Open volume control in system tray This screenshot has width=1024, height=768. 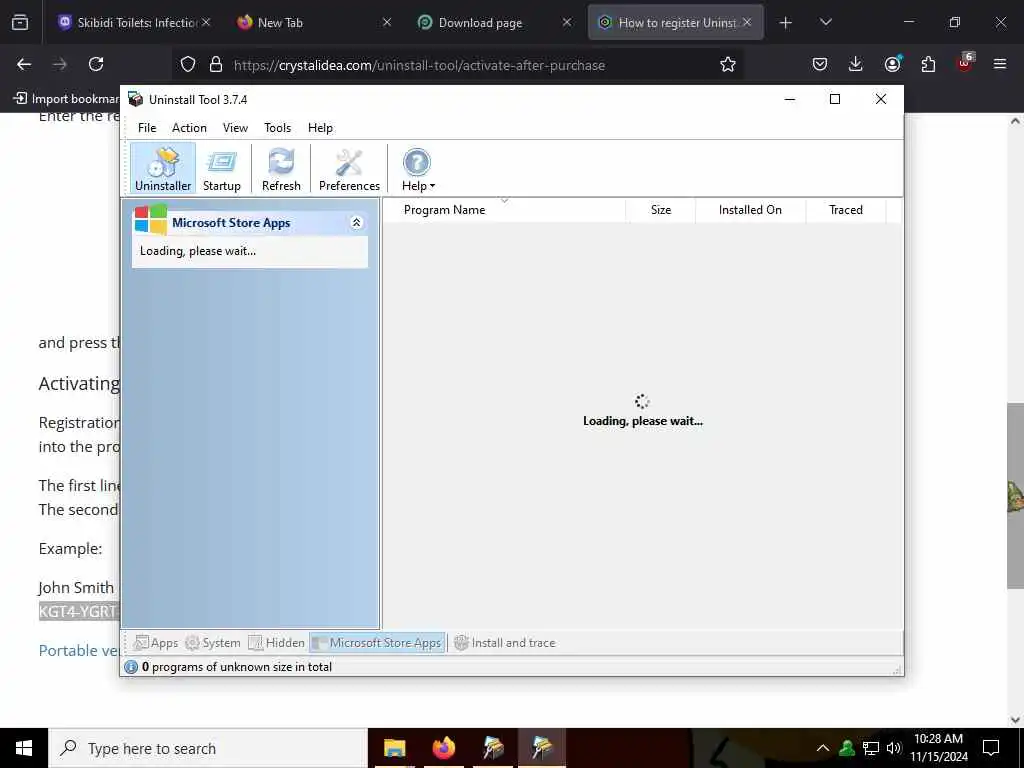tap(894, 748)
